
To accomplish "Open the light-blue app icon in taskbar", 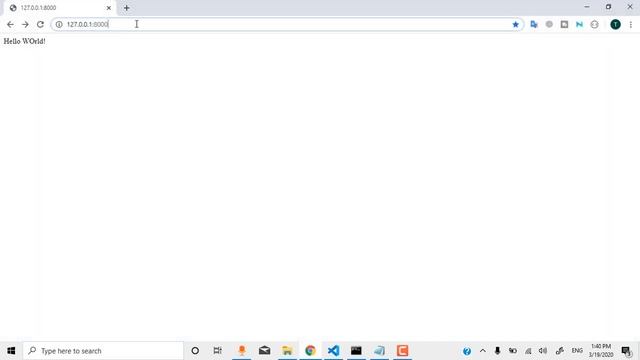I will (379, 351).
